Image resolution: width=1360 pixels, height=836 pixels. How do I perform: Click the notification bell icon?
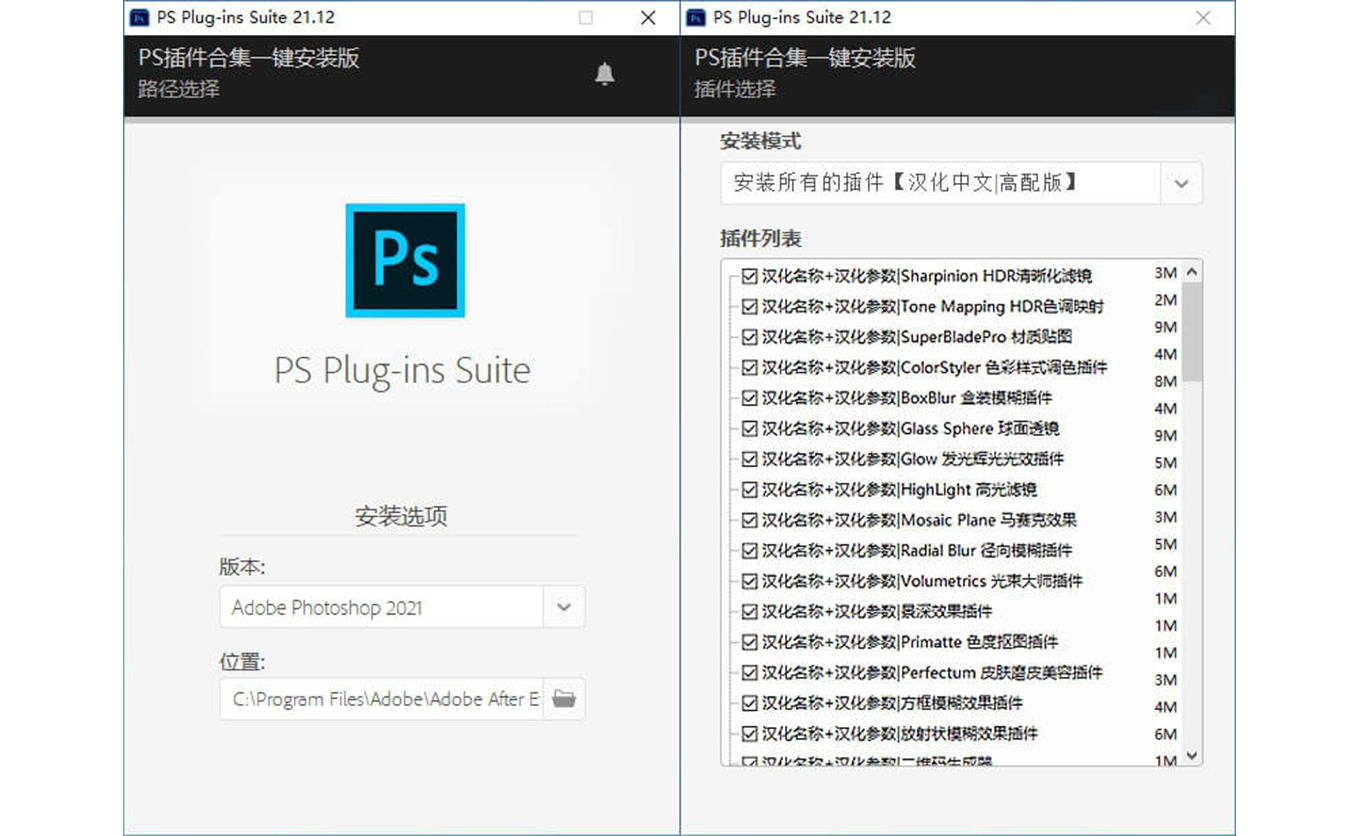click(605, 74)
